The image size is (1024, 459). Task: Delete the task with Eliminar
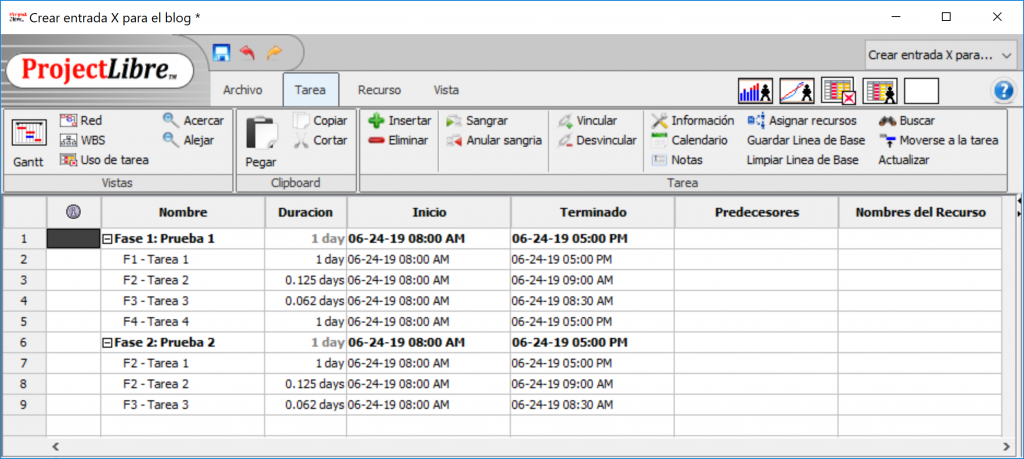398,140
